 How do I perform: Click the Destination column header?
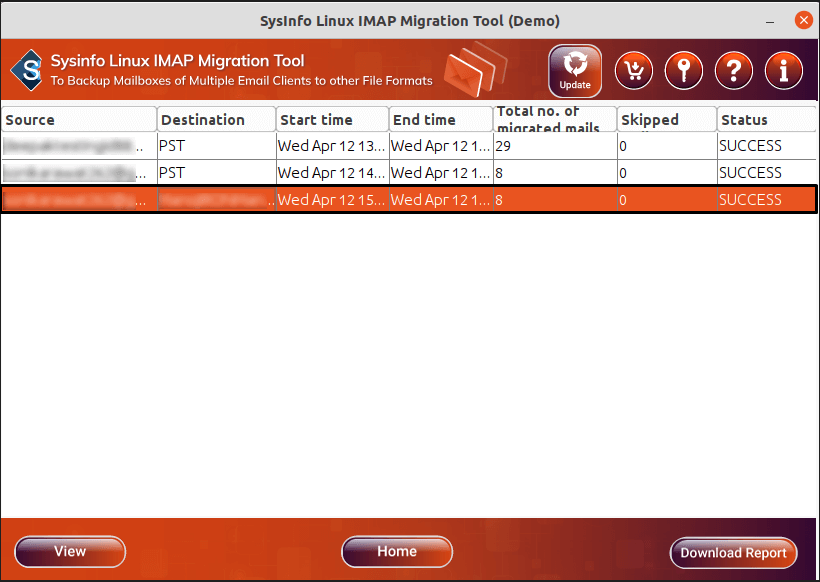pyautogui.click(x=217, y=119)
